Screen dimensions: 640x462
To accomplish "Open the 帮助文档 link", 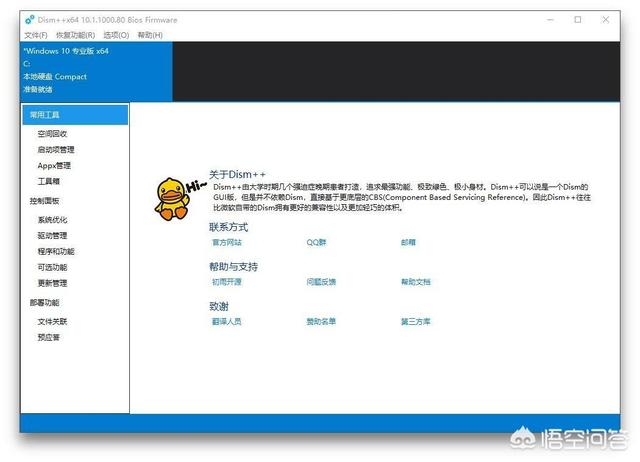I will coord(416,282).
